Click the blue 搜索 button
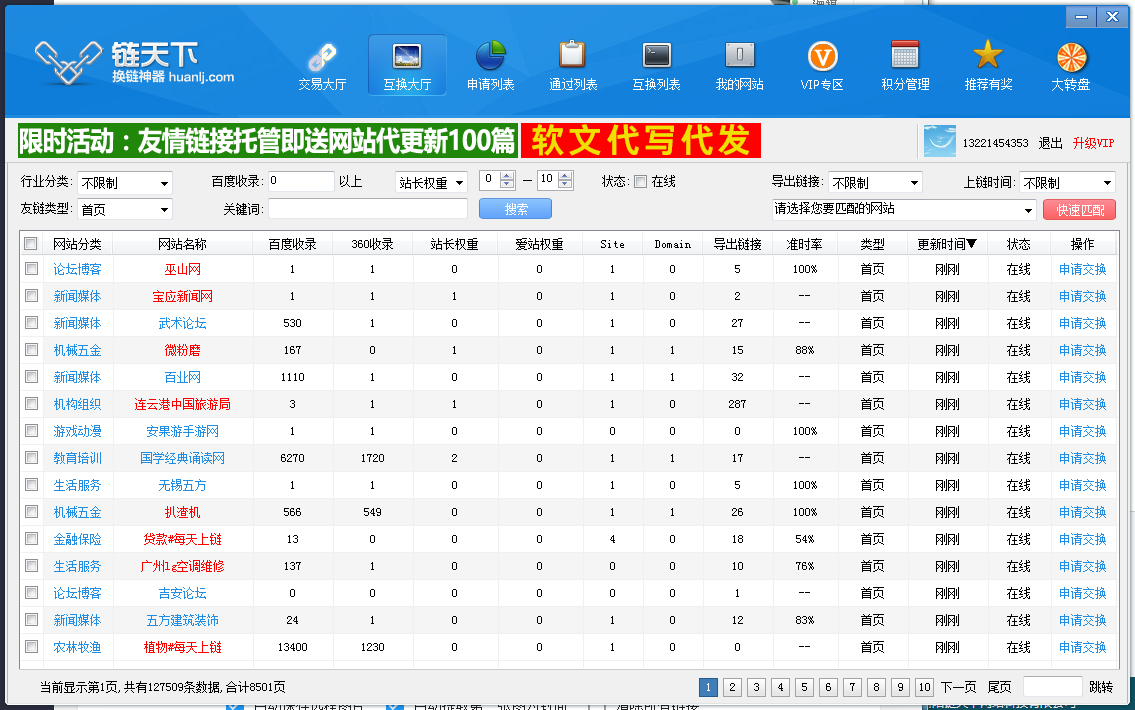The width and height of the screenshot is (1135, 710). click(x=515, y=209)
